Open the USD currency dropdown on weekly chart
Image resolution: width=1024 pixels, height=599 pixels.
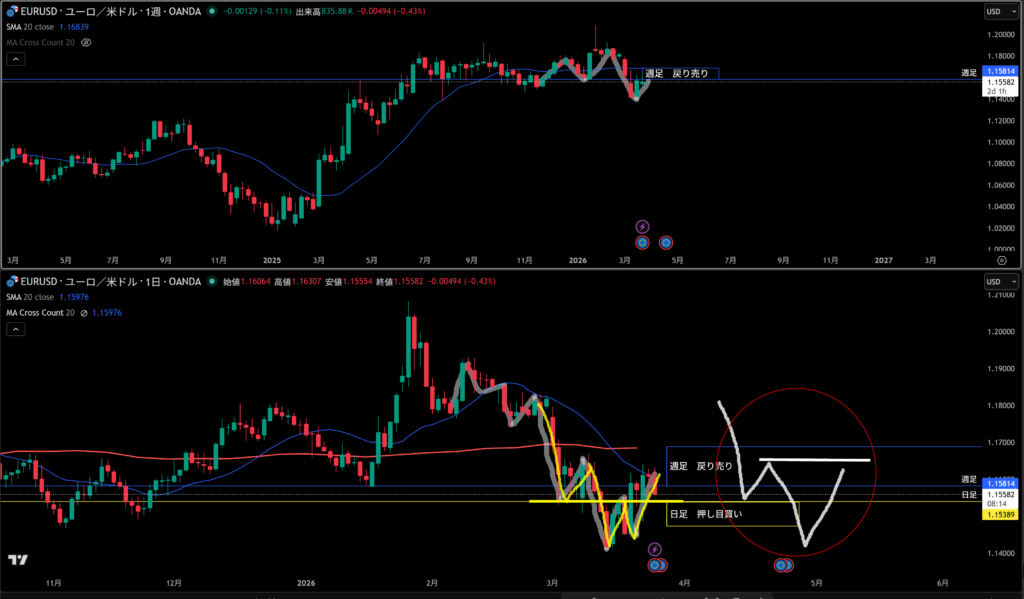pos(997,12)
